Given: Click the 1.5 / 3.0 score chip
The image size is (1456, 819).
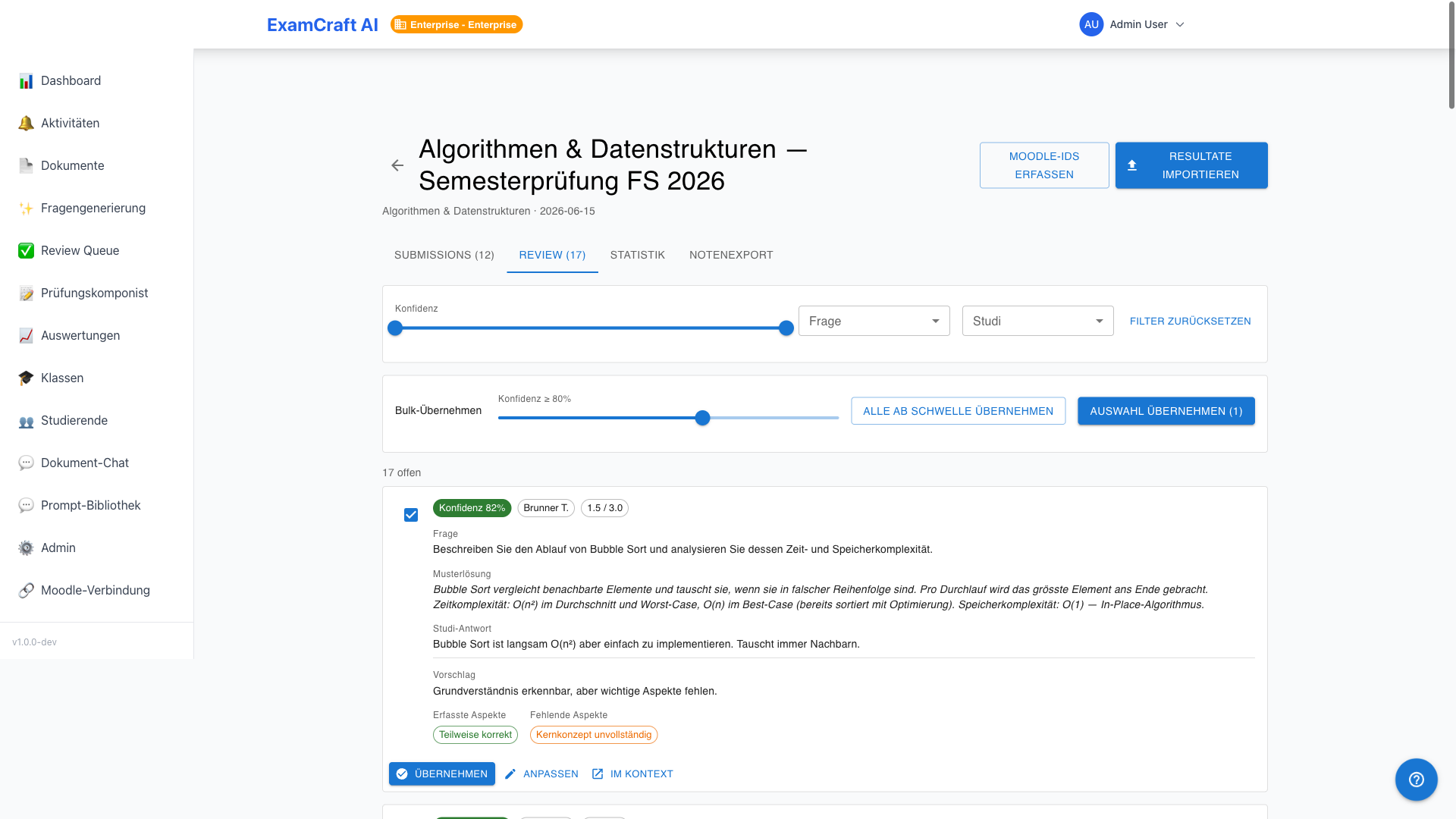Looking at the screenshot, I should pyautogui.click(x=604, y=508).
